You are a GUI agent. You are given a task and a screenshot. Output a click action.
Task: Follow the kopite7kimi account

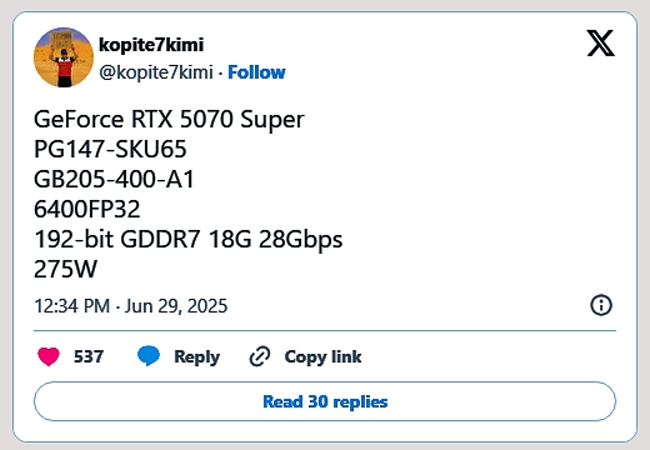coord(257,73)
